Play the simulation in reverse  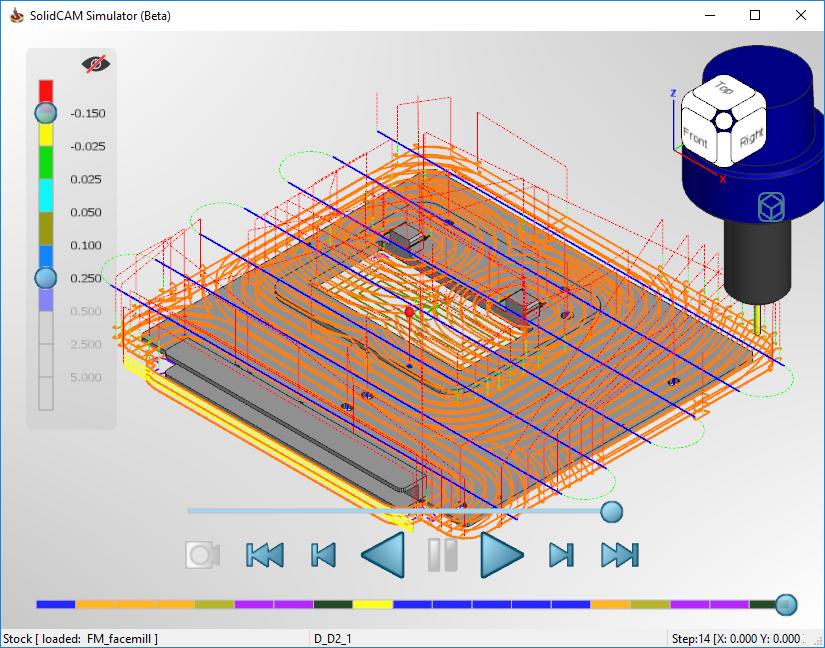(x=384, y=555)
